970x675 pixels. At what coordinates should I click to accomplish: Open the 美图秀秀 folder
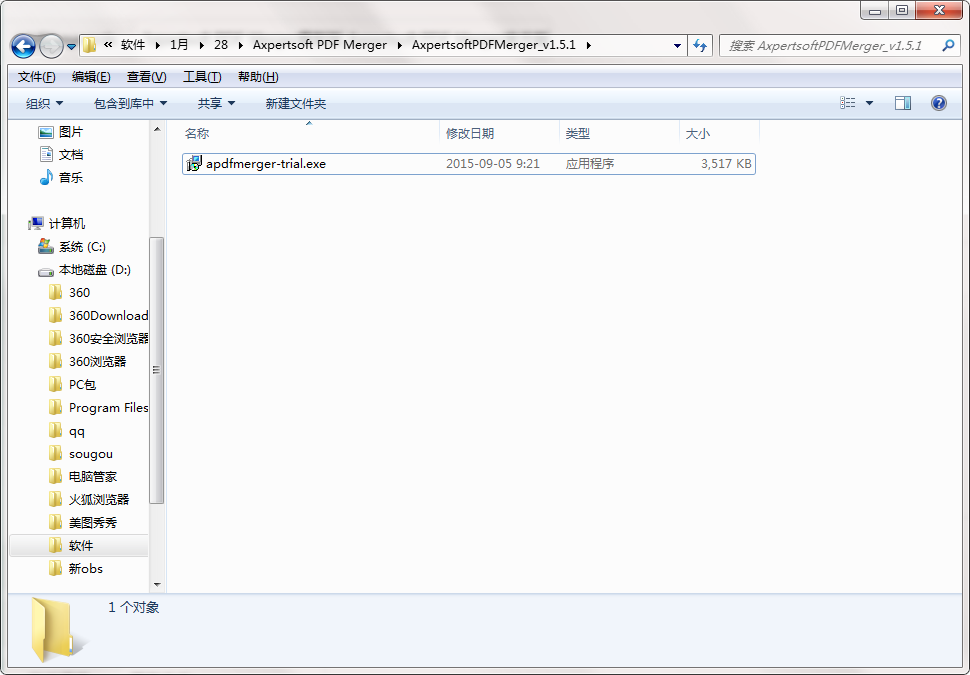[x=83, y=522]
